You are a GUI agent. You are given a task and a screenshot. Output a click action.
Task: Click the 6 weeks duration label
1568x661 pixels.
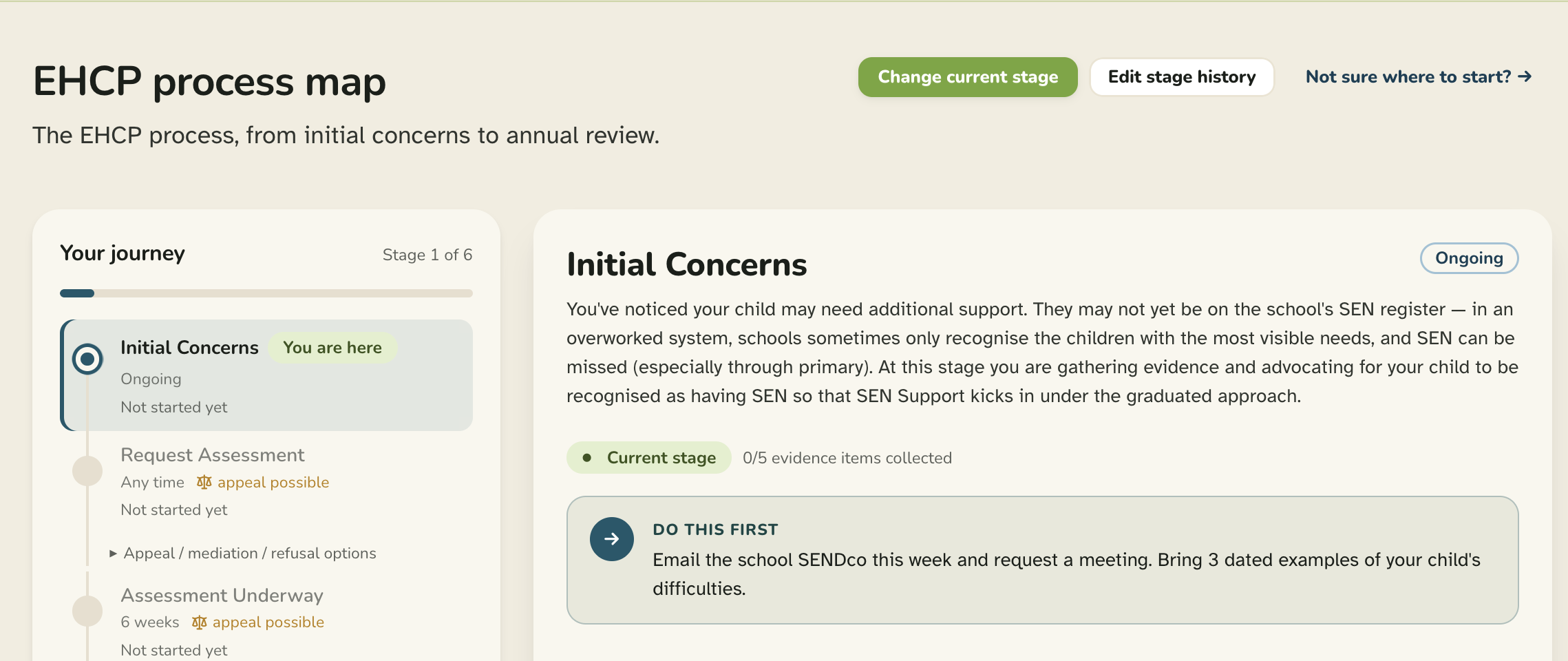point(150,622)
